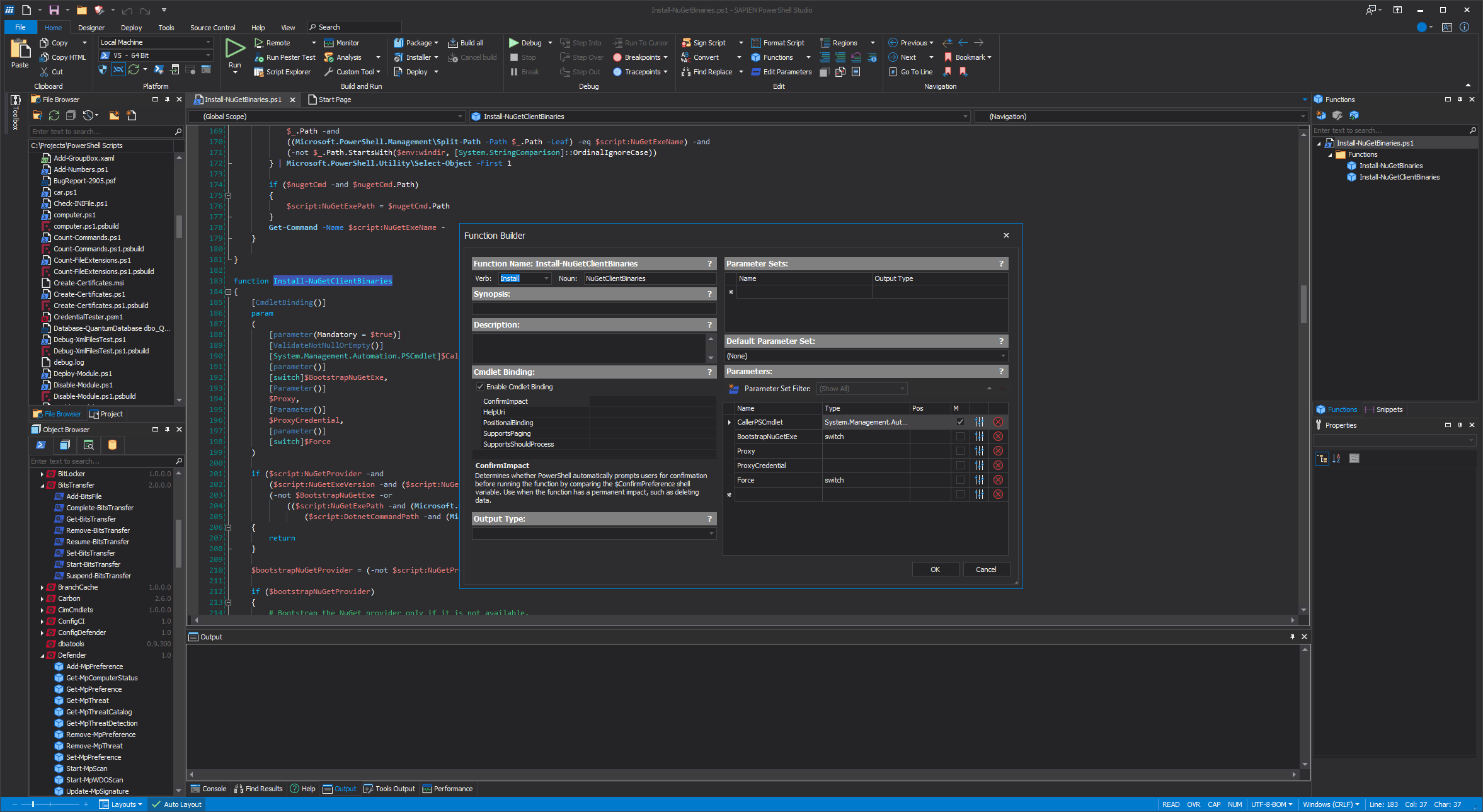Viewport: 1483px width, 812px height.
Task: Click Object Browser database filter icon
Action: (112, 445)
